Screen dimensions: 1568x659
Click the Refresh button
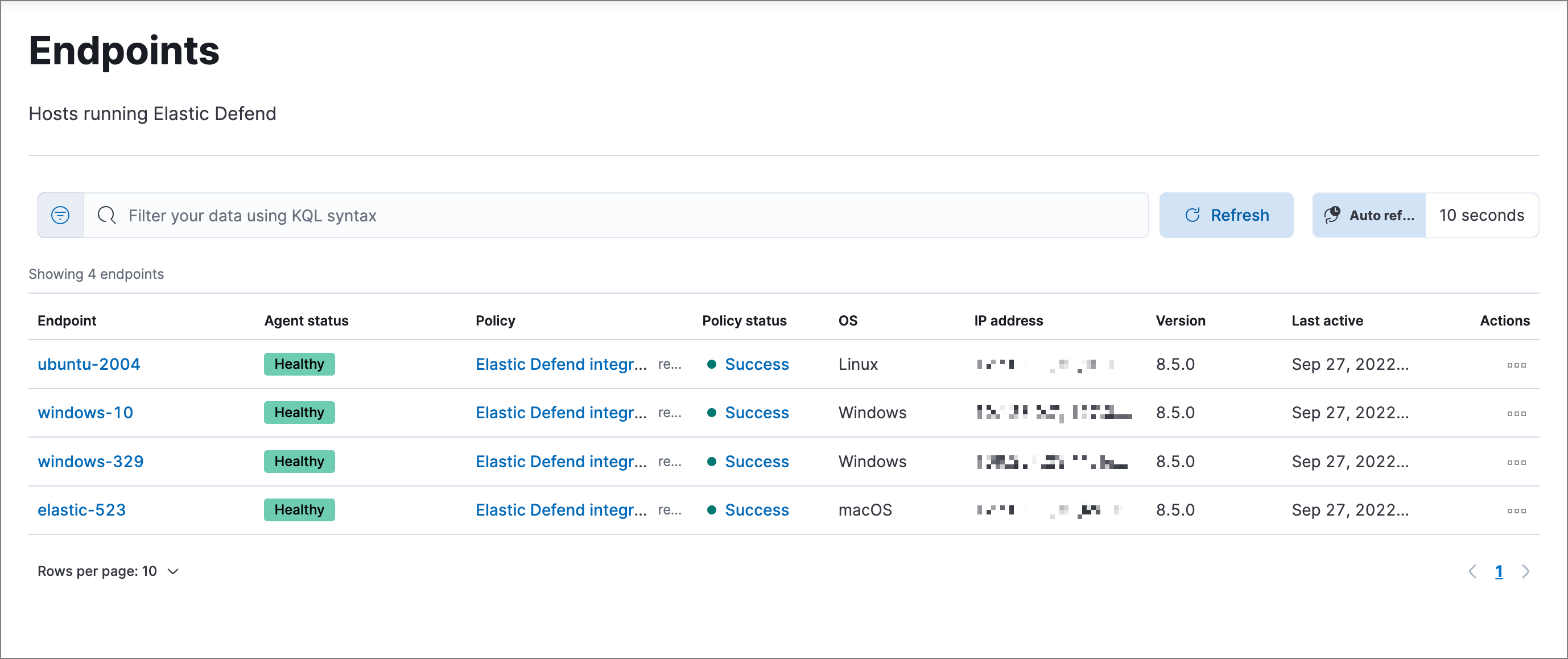pyautogui.click(x=1226, y=215)
